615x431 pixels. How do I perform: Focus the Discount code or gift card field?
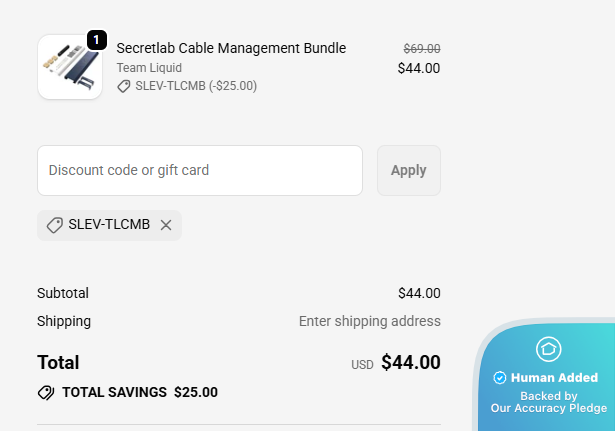pyautogui.click(x=200, y=170)
